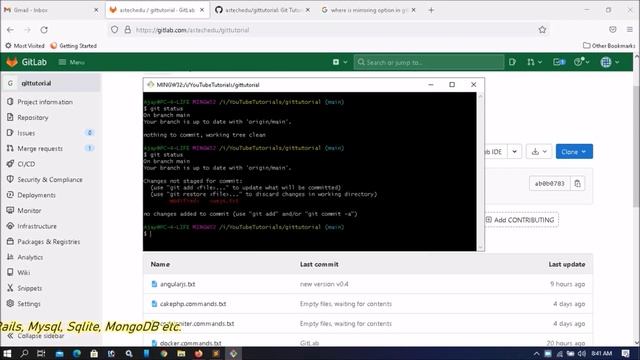
Task: Open a new browser tab
Action: 431,10
